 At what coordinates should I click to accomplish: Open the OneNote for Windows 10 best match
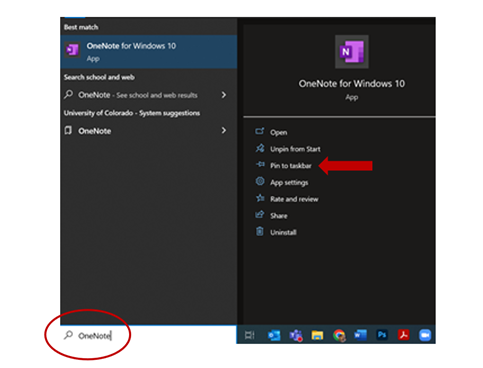(149, 52)
